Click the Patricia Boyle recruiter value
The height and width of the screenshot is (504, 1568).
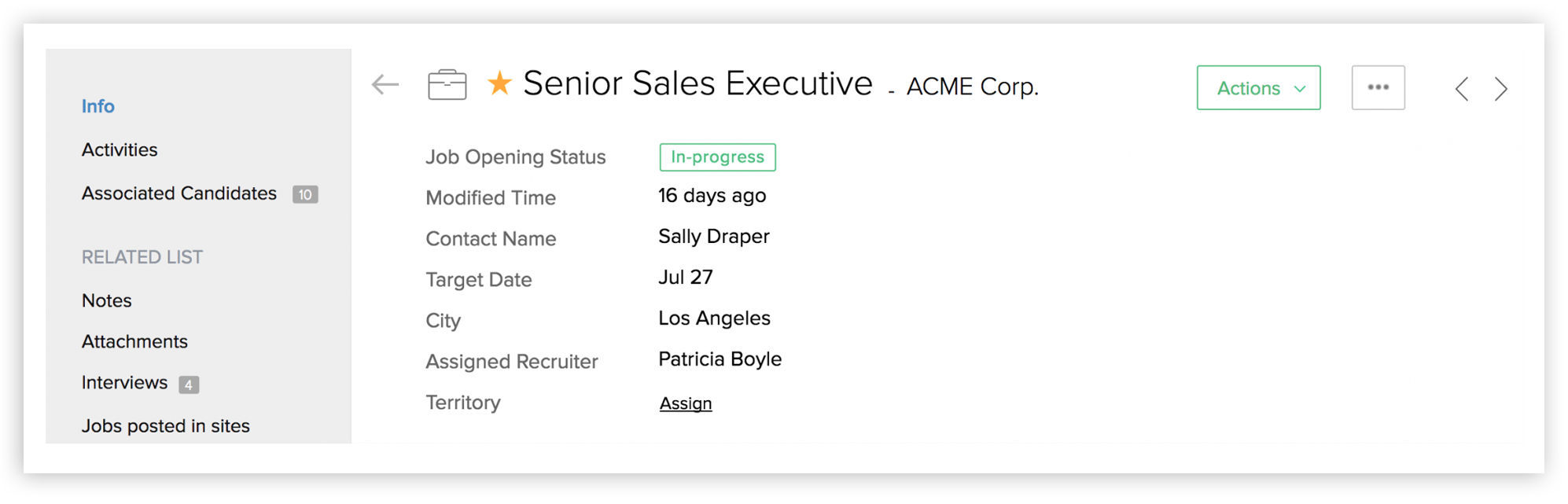[720, 359]
